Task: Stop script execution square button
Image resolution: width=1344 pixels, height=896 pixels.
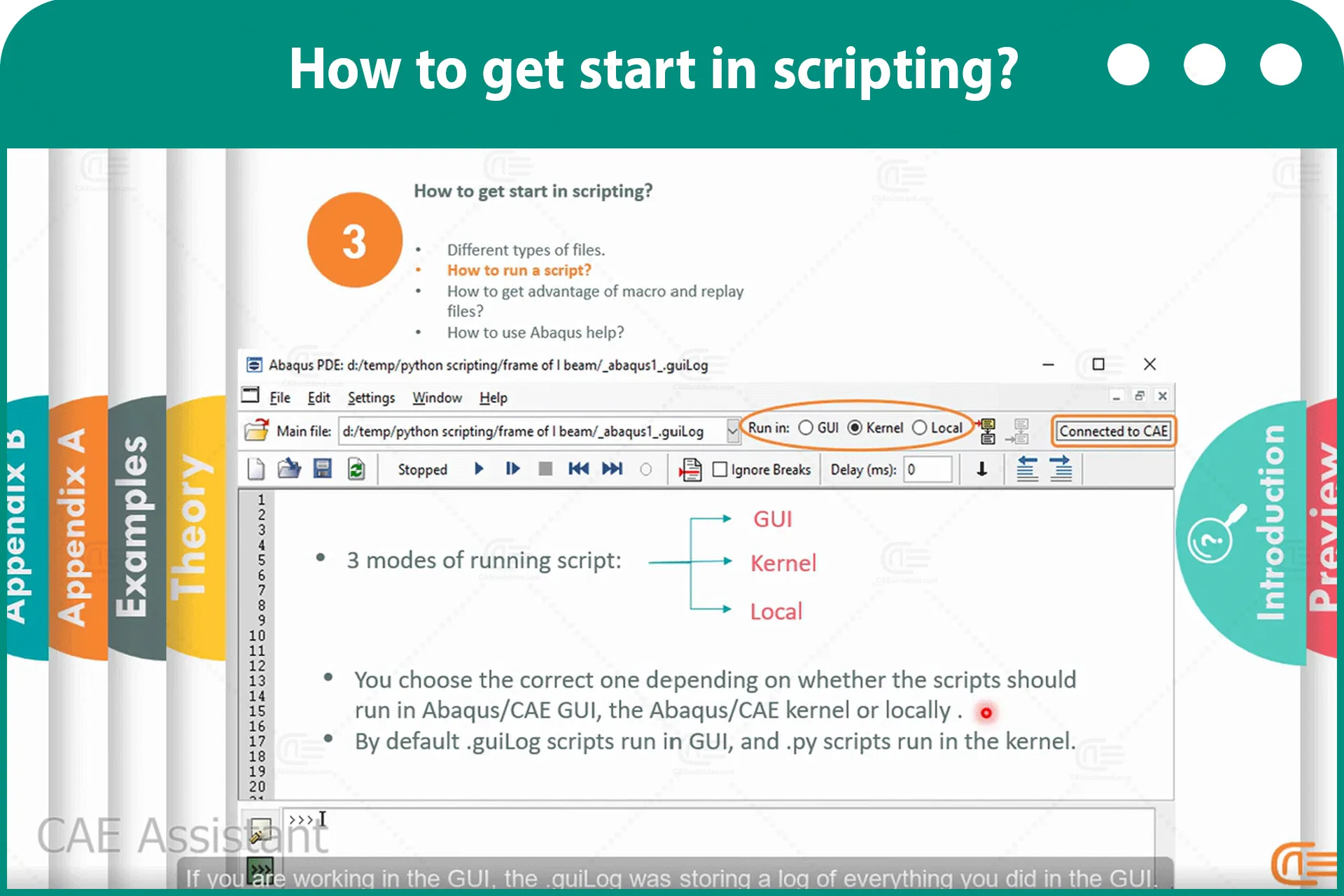Action: click(545, 469)
